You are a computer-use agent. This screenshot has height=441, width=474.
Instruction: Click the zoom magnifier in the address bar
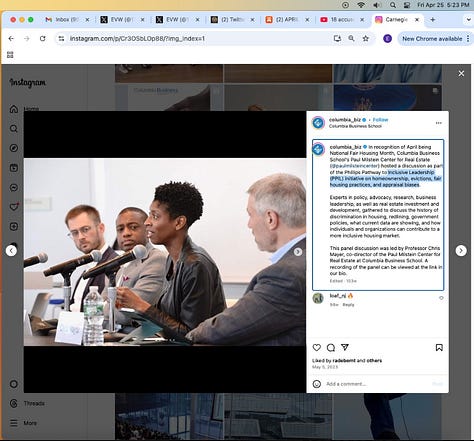click(x=351, y=39)
